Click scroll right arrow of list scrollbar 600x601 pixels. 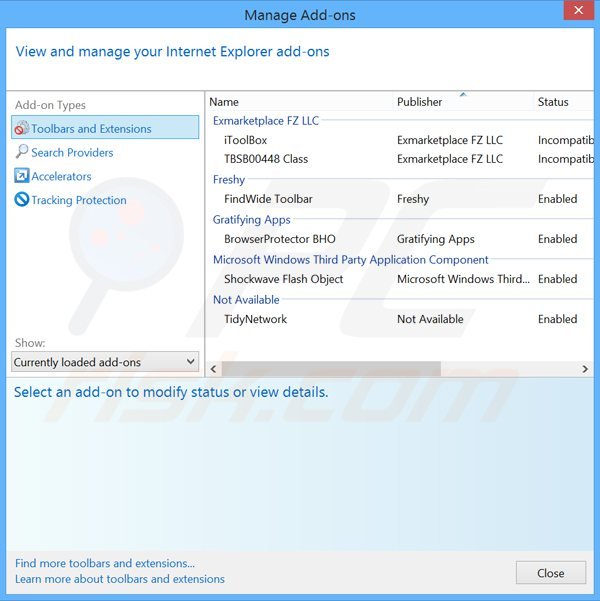click(585, 369)
